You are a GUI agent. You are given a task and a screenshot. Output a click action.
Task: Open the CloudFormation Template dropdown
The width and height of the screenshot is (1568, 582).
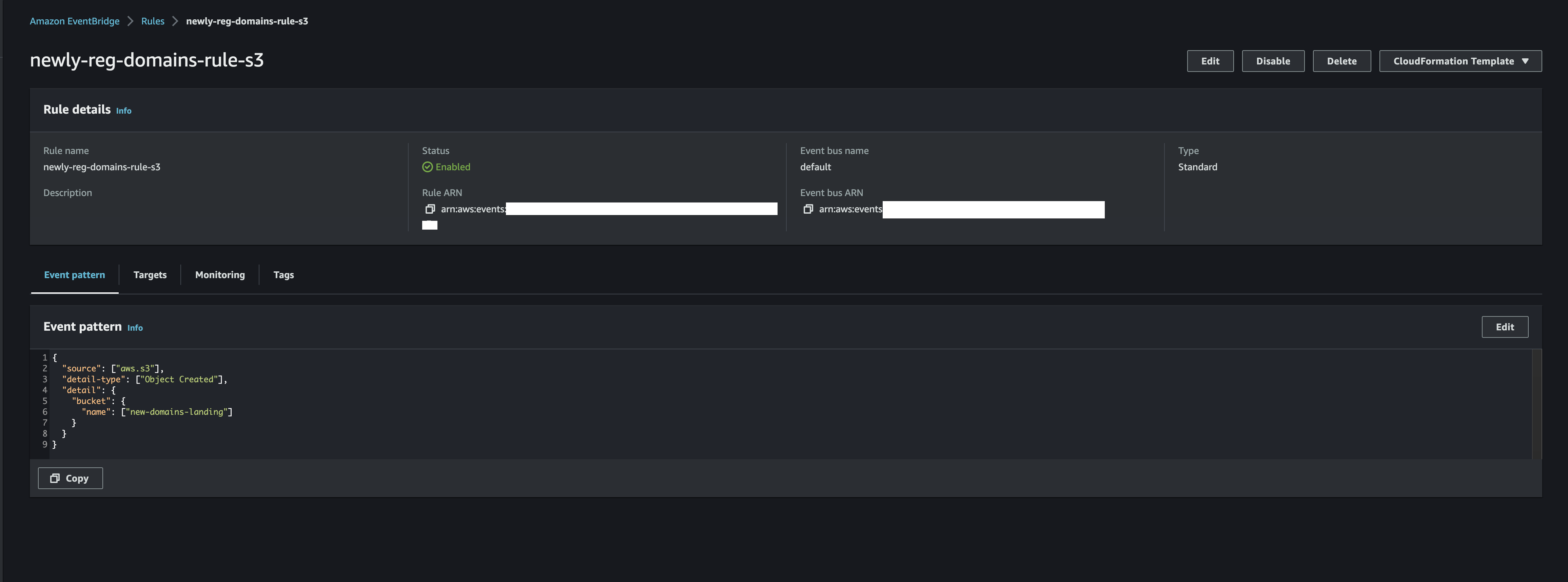tap(1459, 61)
